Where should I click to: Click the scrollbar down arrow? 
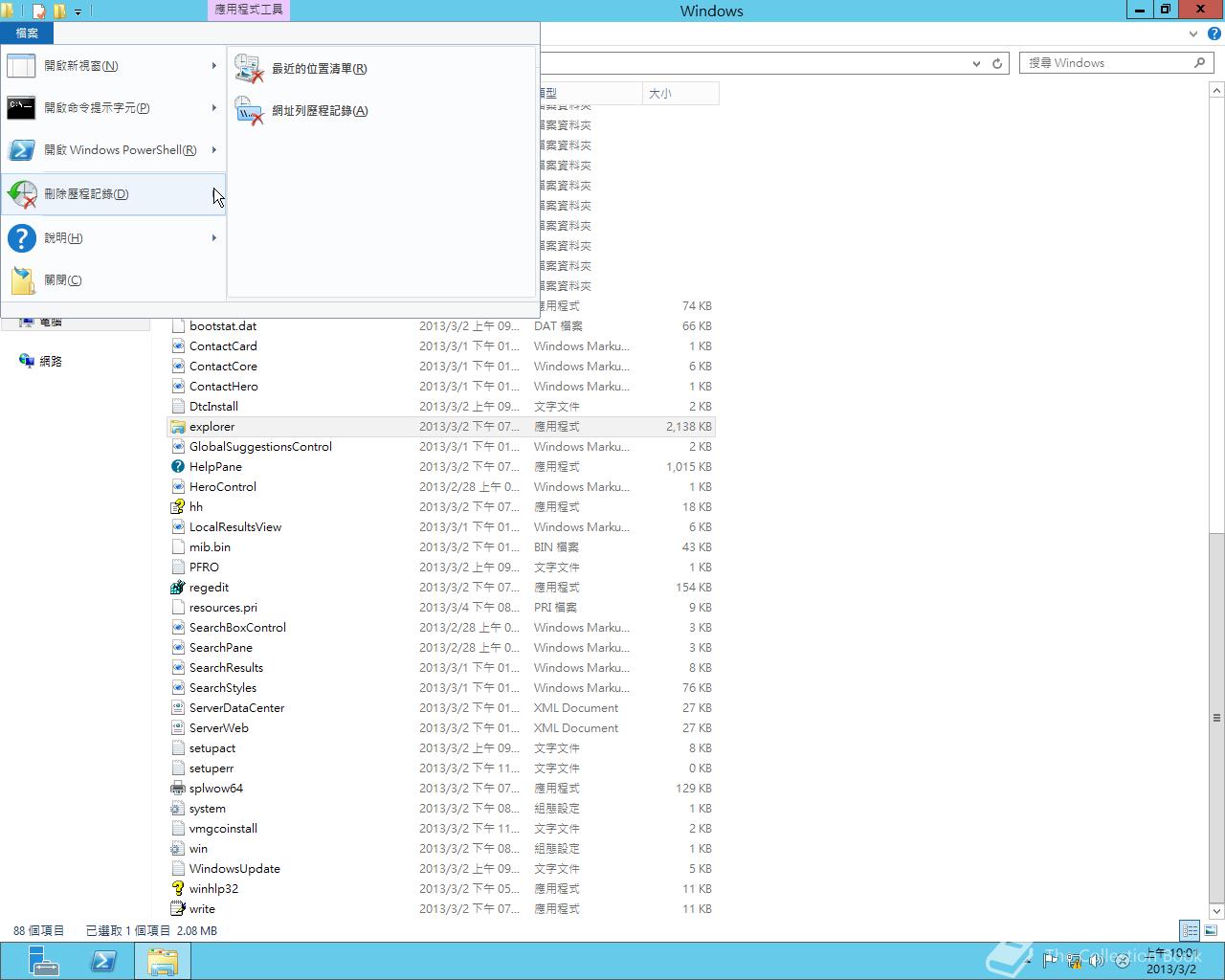pyautogui.click(x=1216, y=911)
